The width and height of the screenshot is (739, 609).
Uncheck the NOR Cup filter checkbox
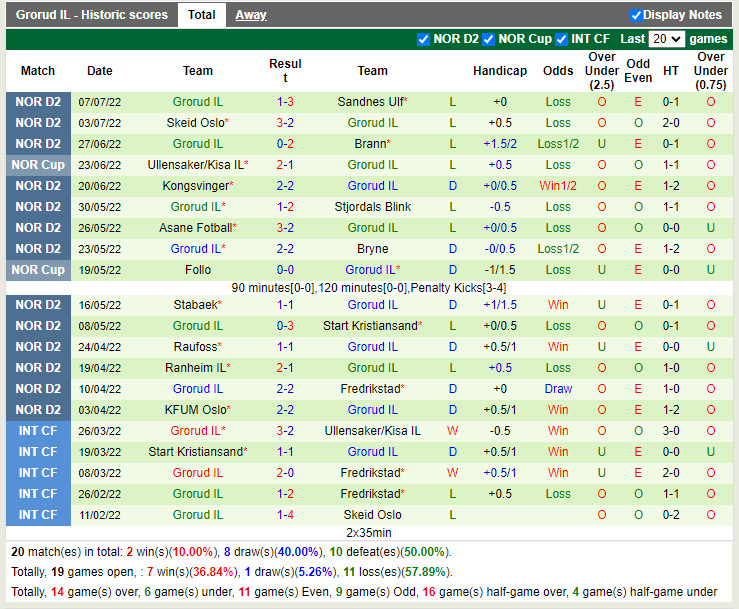[x=489, y=39]
